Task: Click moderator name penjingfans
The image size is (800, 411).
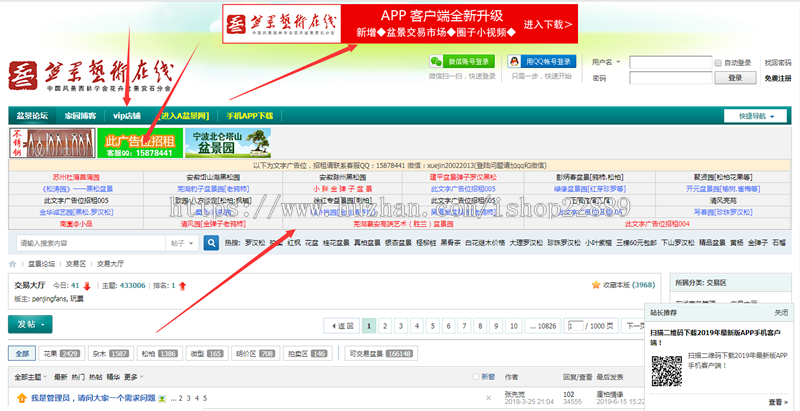Action: (x=49, y=298)
